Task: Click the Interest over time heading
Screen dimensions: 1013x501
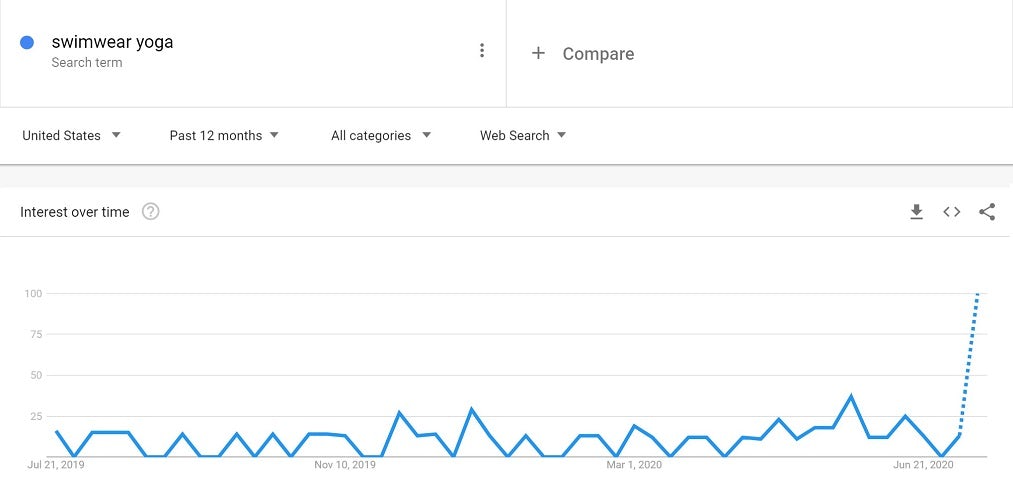Action: coord(75,212)
